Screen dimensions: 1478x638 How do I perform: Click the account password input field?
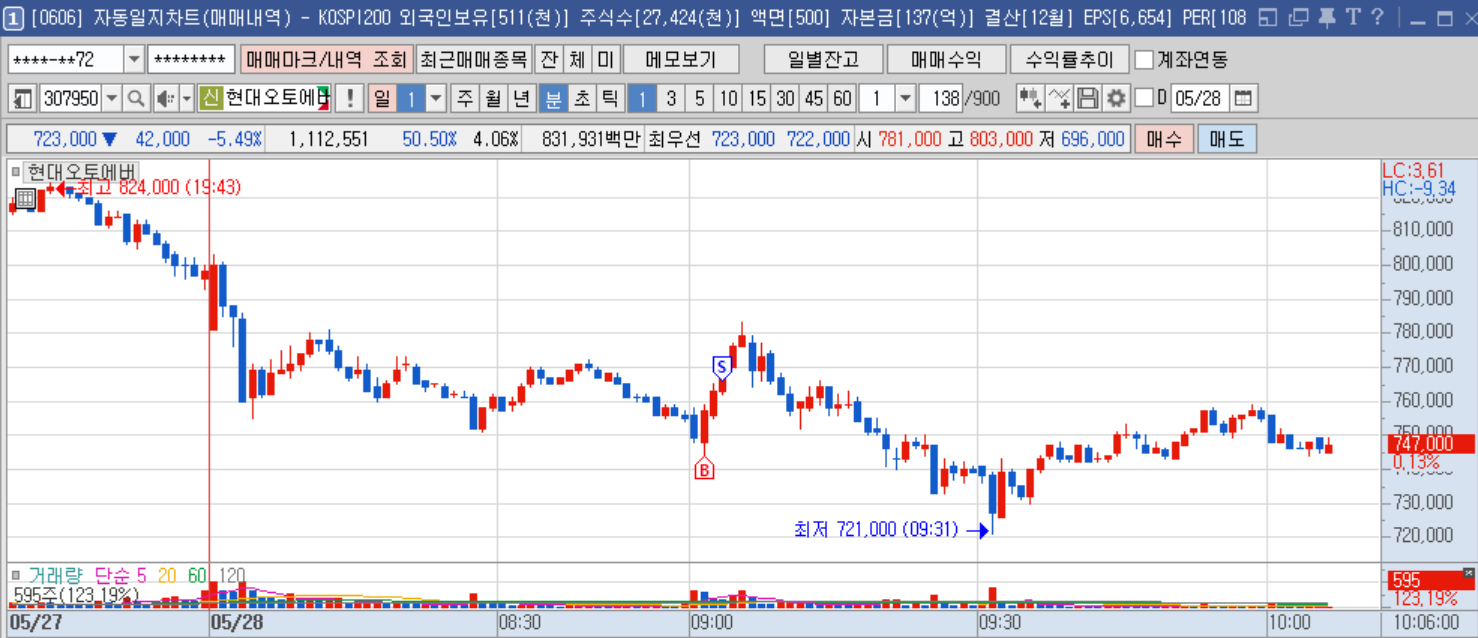click(191, 60)
